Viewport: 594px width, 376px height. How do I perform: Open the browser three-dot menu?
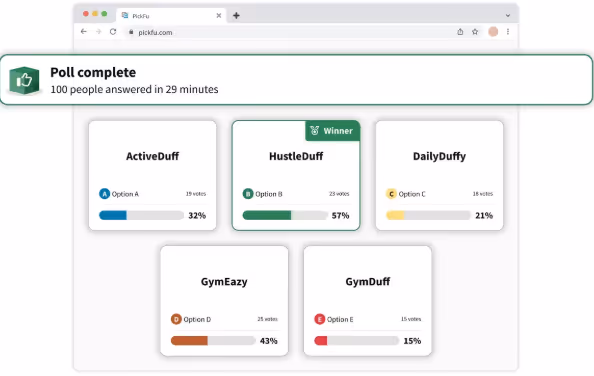click(x=508, y=32)
